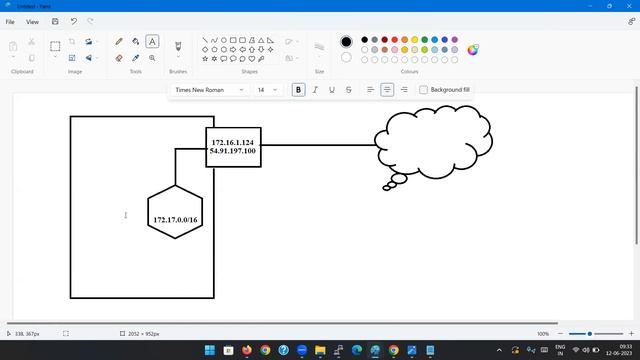640x360 pixels.
Task: Select the Colour picker eyedropper tool
Action: pos(136,58)
